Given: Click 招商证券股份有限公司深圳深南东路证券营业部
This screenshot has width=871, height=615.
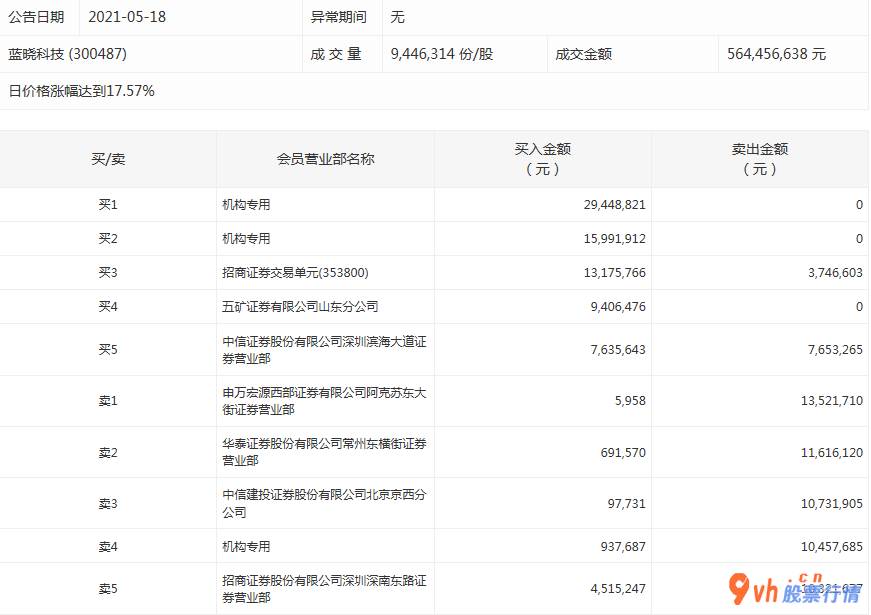Looking at the screenshot, I should [x=324, y=589].
